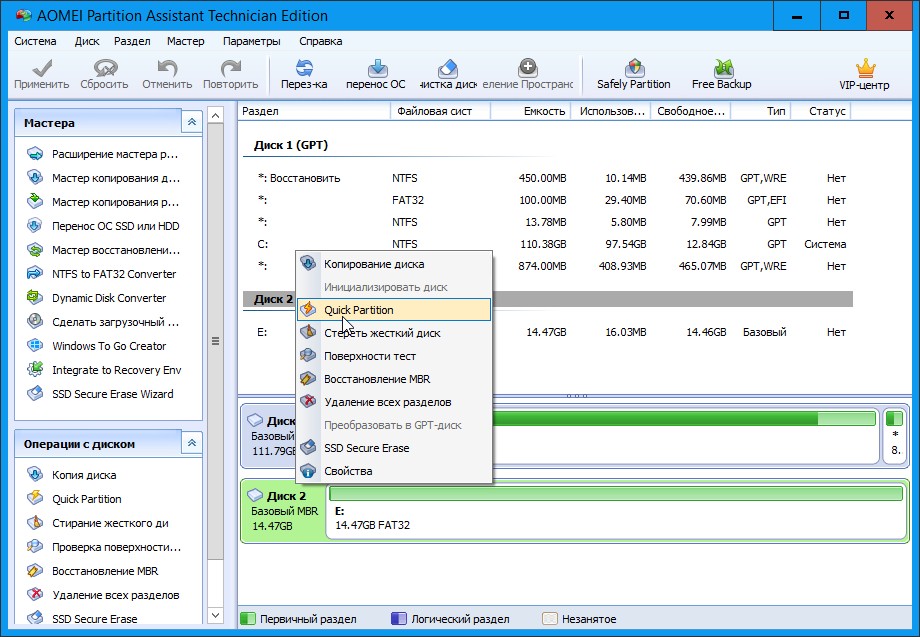Open the first Мастер копирования д... wizard
The image size is (920, 637).
[103, 178]
